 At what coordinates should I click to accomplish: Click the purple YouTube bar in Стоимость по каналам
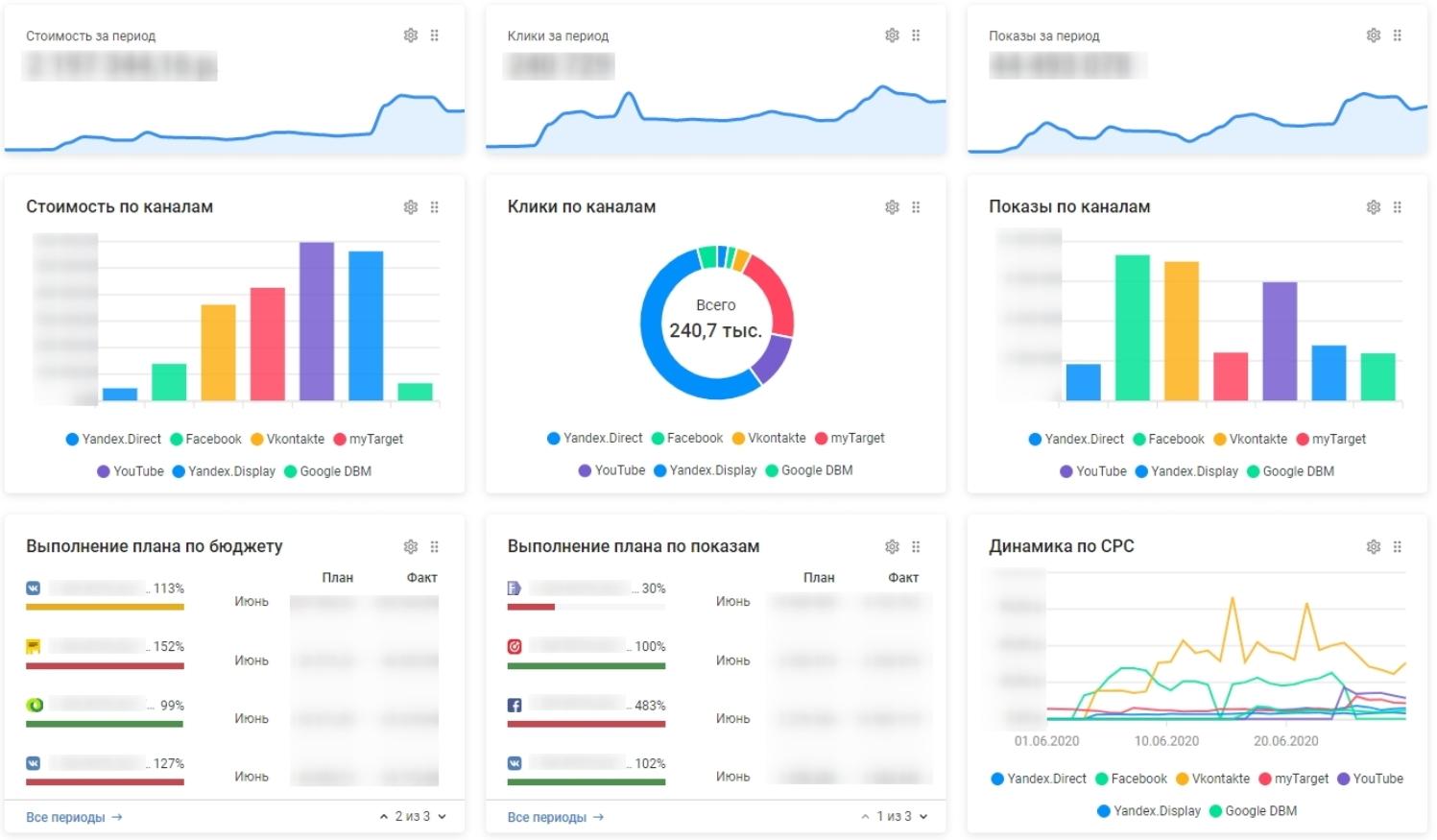tap(317, 322)
